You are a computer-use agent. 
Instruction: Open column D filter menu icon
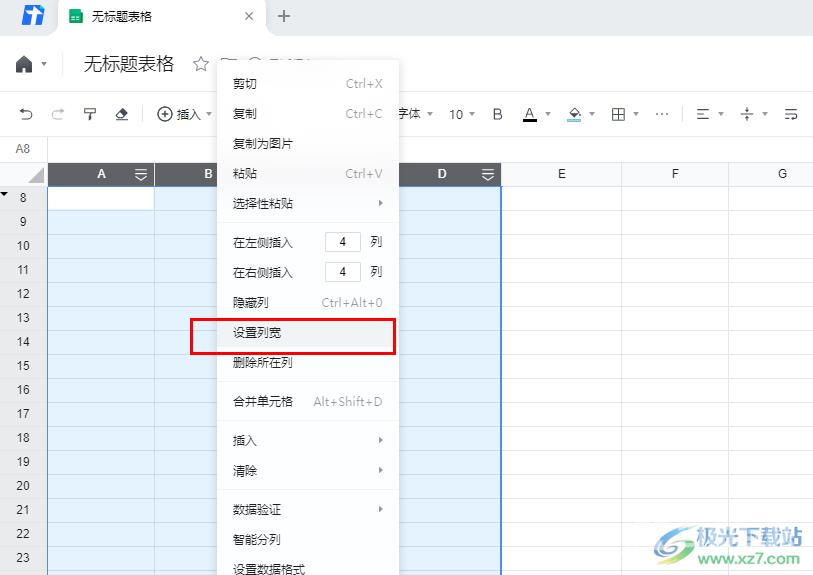pyautogui.click(x=487, y=174)
